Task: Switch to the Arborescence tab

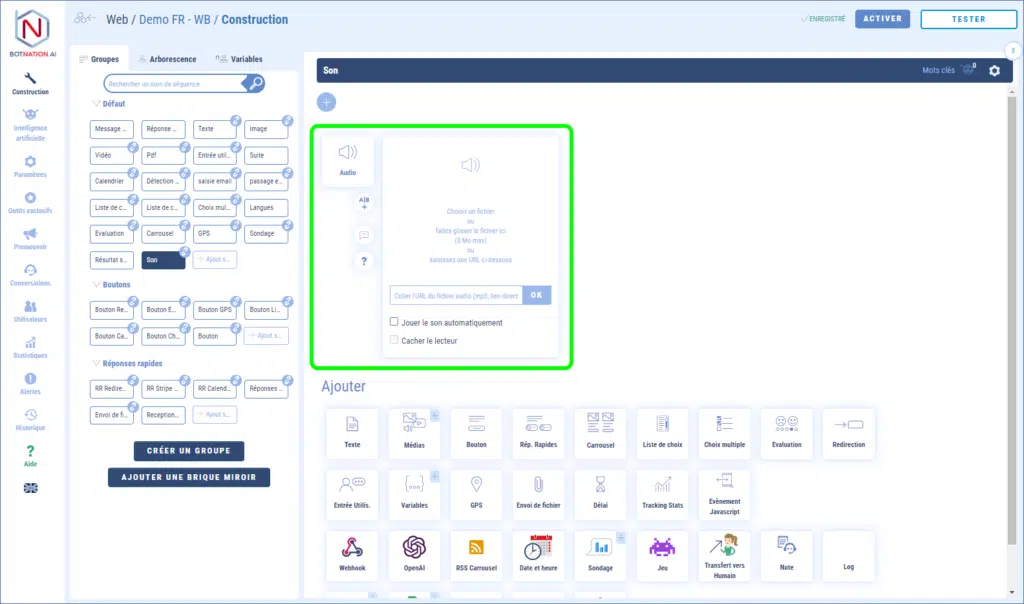Action: (x=166, y=59)
